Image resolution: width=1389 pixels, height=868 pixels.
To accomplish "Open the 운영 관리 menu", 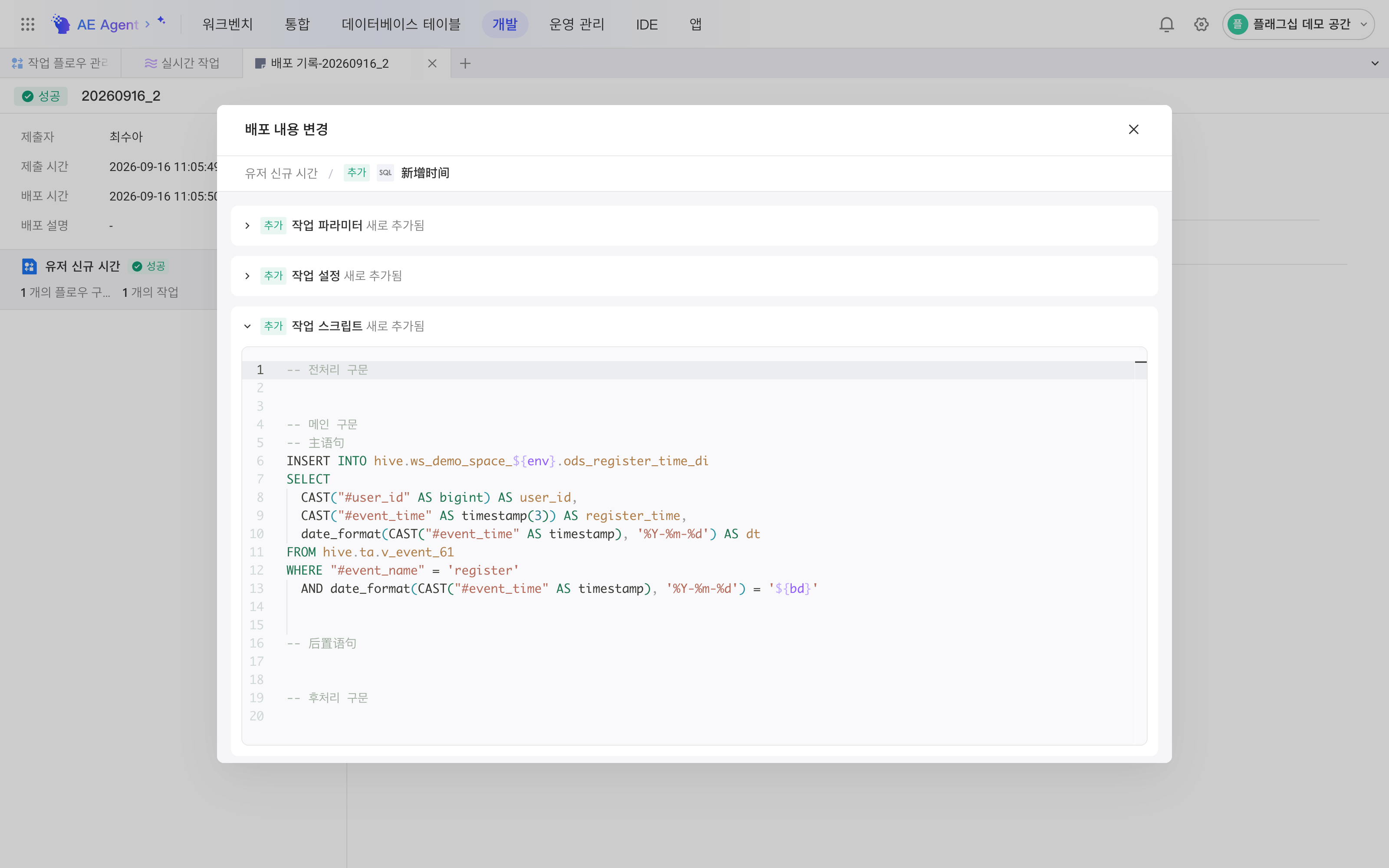I will [x=576, y=24].
